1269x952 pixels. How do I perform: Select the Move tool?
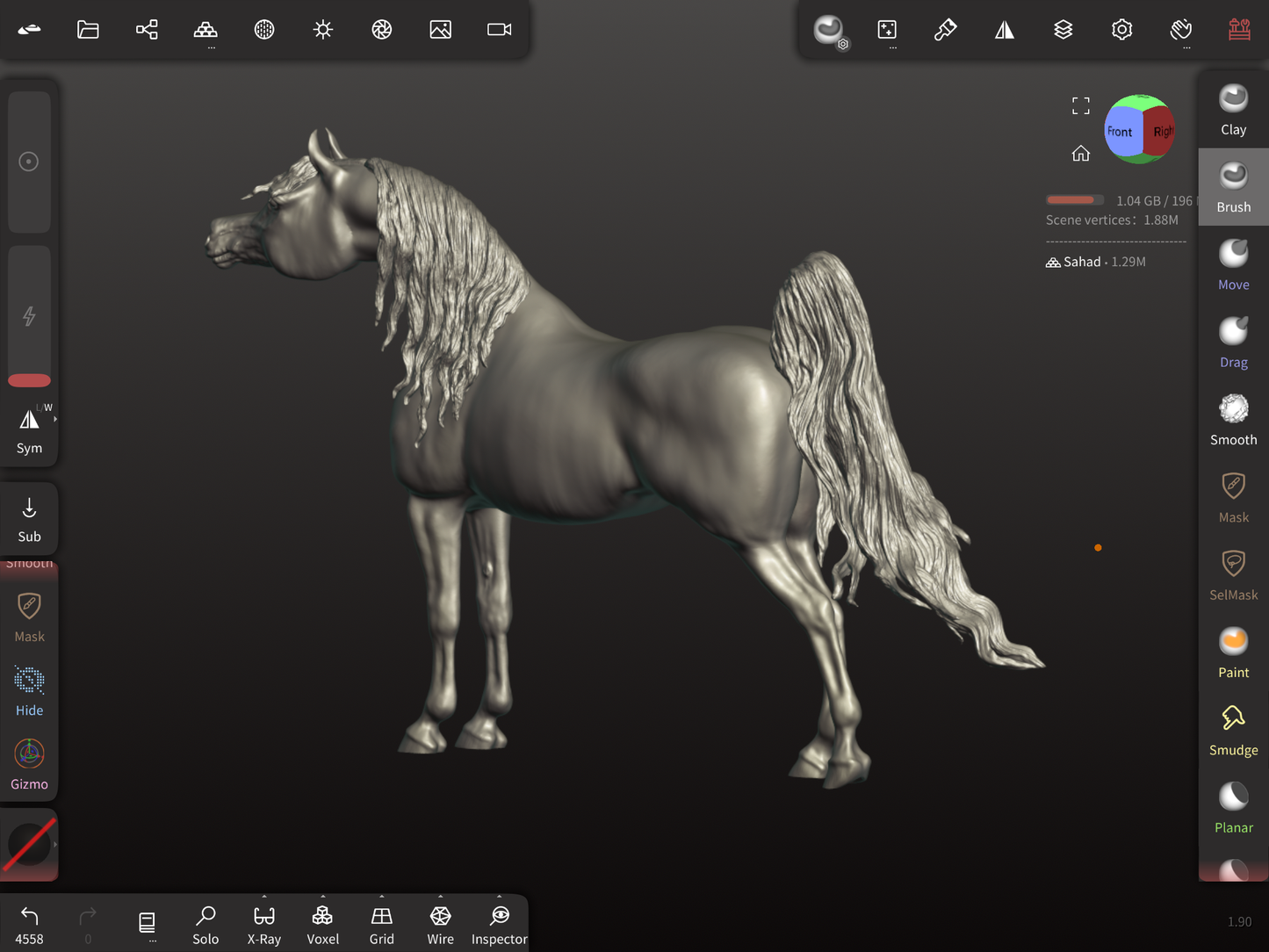coord(1233,264)
